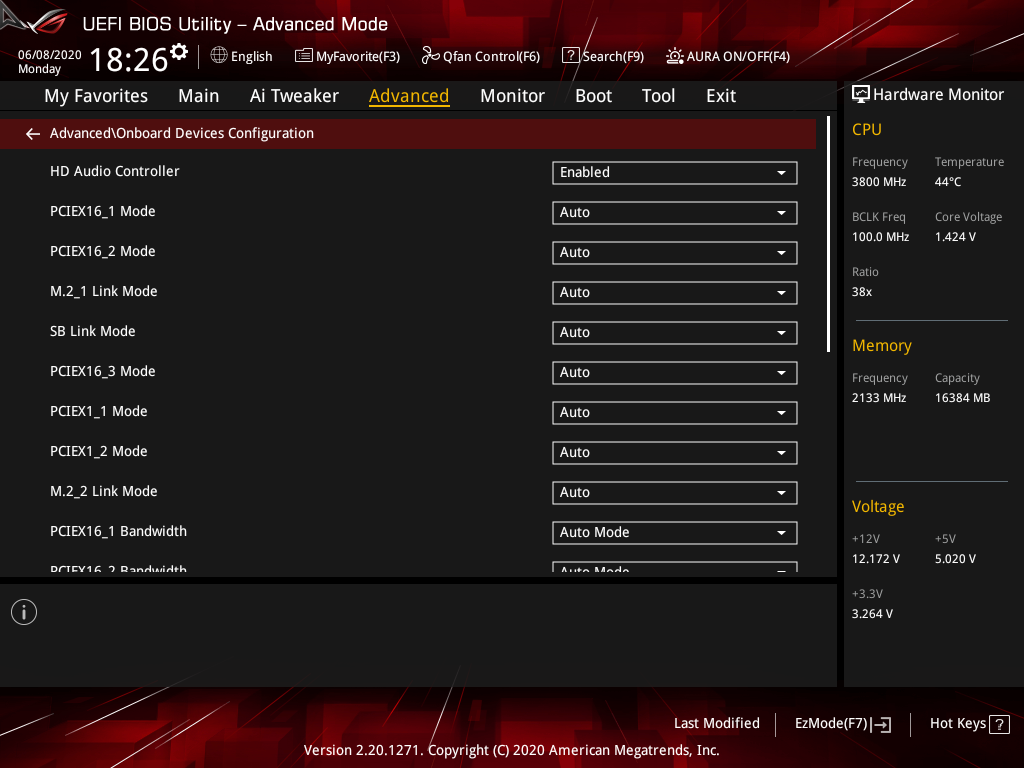
Task: Open the PCIEX16_2 Mode dropdown
Action: coord(675,253)
